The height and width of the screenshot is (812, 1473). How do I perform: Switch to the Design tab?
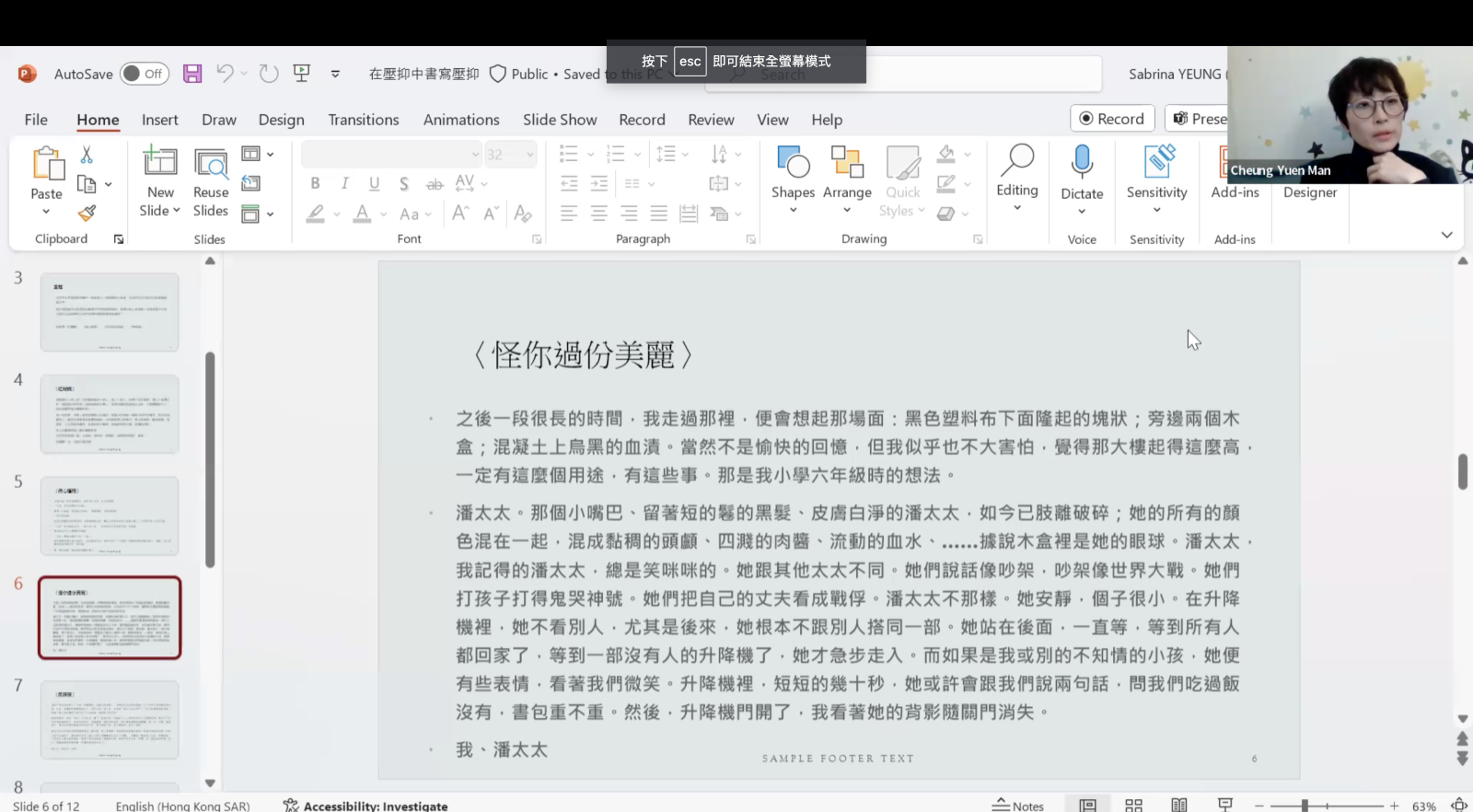[x=281, y=120]
